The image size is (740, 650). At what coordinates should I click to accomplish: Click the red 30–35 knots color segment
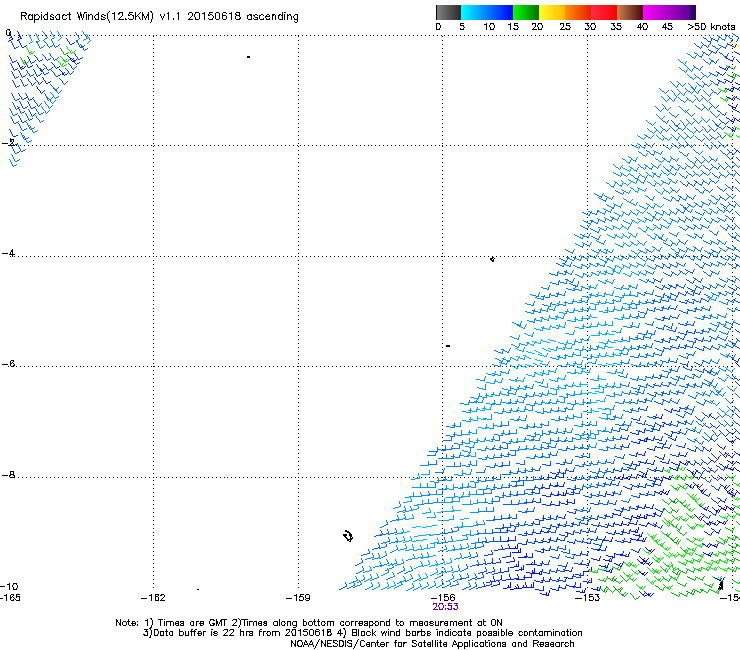[604, 12]
